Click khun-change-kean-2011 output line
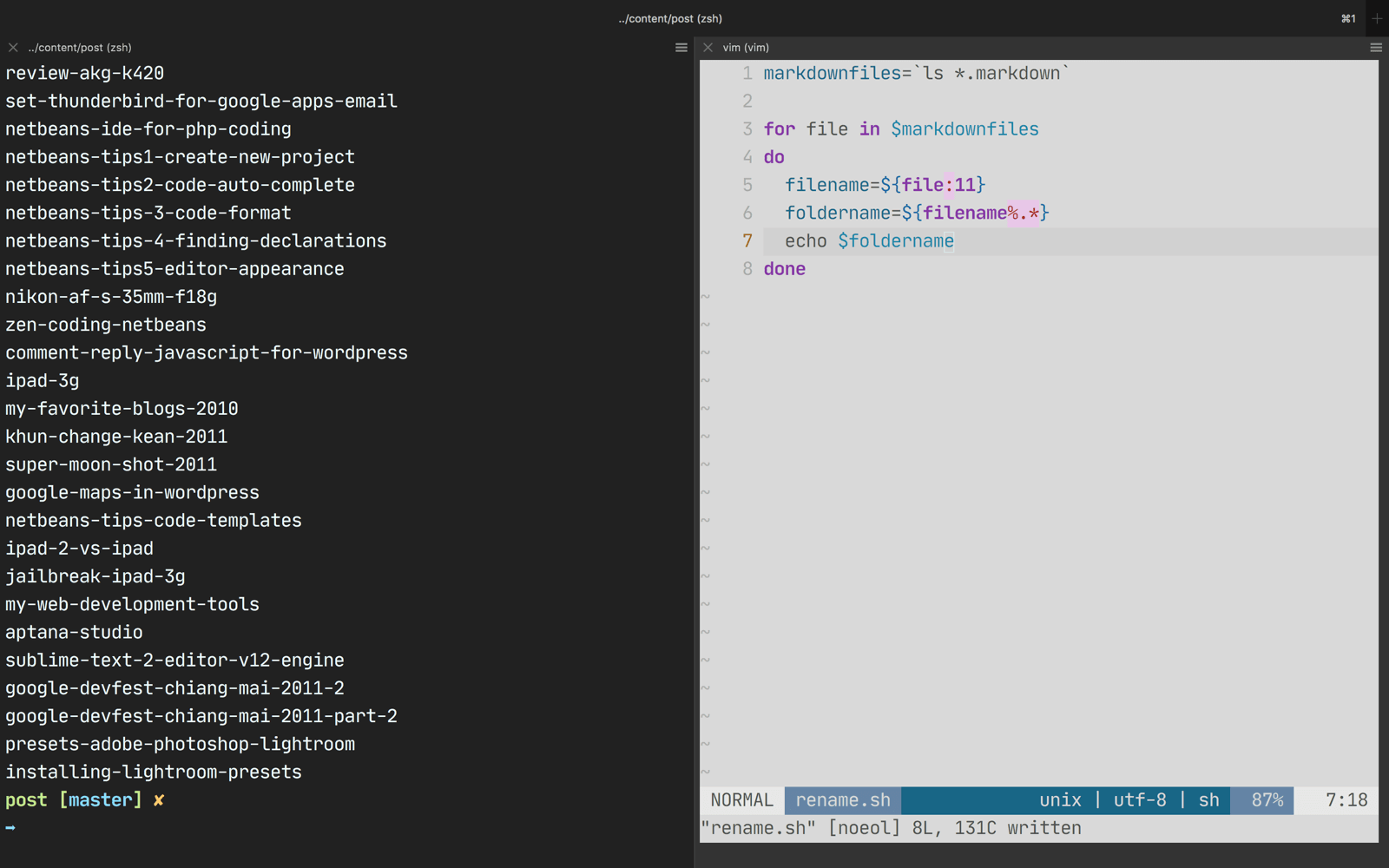Screen dimensions: 1389x868 coord(116,437)
